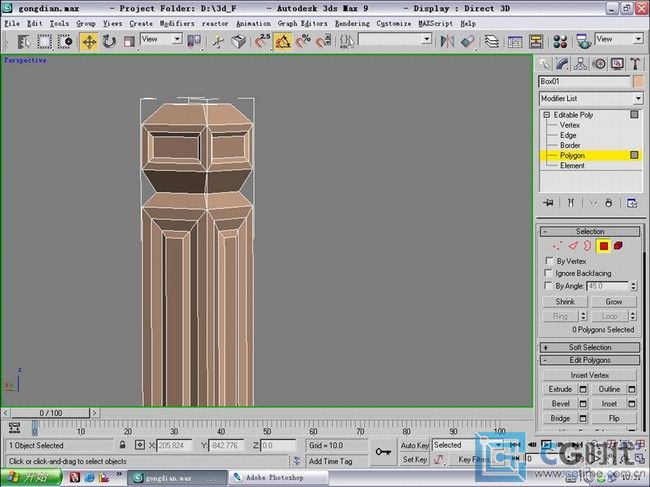Viewport: 650px width, 487px height.
Task: Open Bevel settings box
Action: point(583,404)
